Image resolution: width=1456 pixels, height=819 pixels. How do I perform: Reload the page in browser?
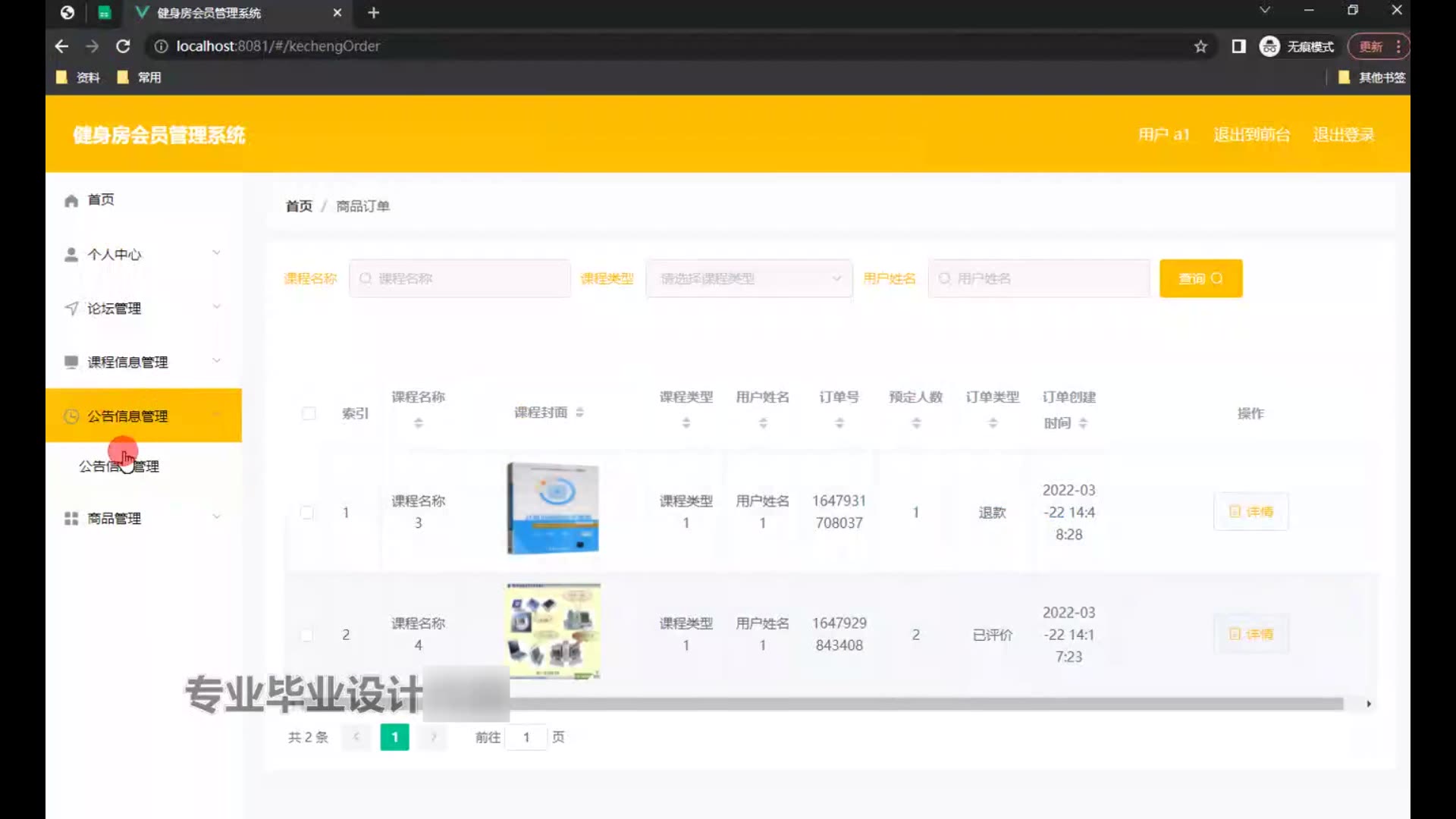click(x=123, y=46)
